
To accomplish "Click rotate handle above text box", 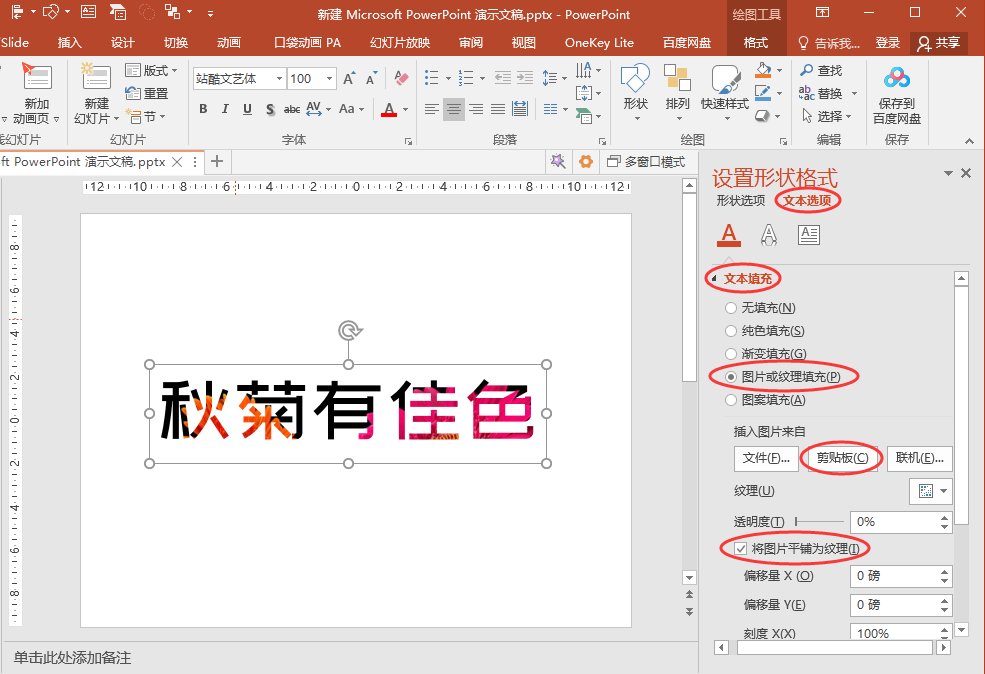I will click(x=349, y=330).
